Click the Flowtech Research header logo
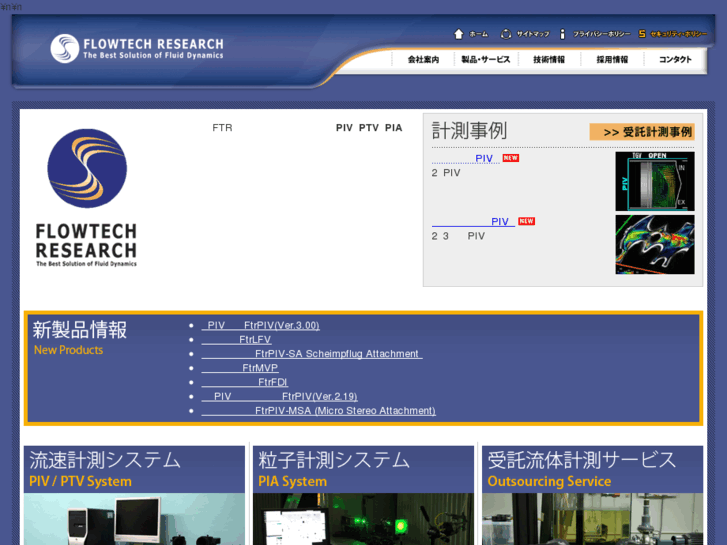727x545 pixels. coord(137,48)
